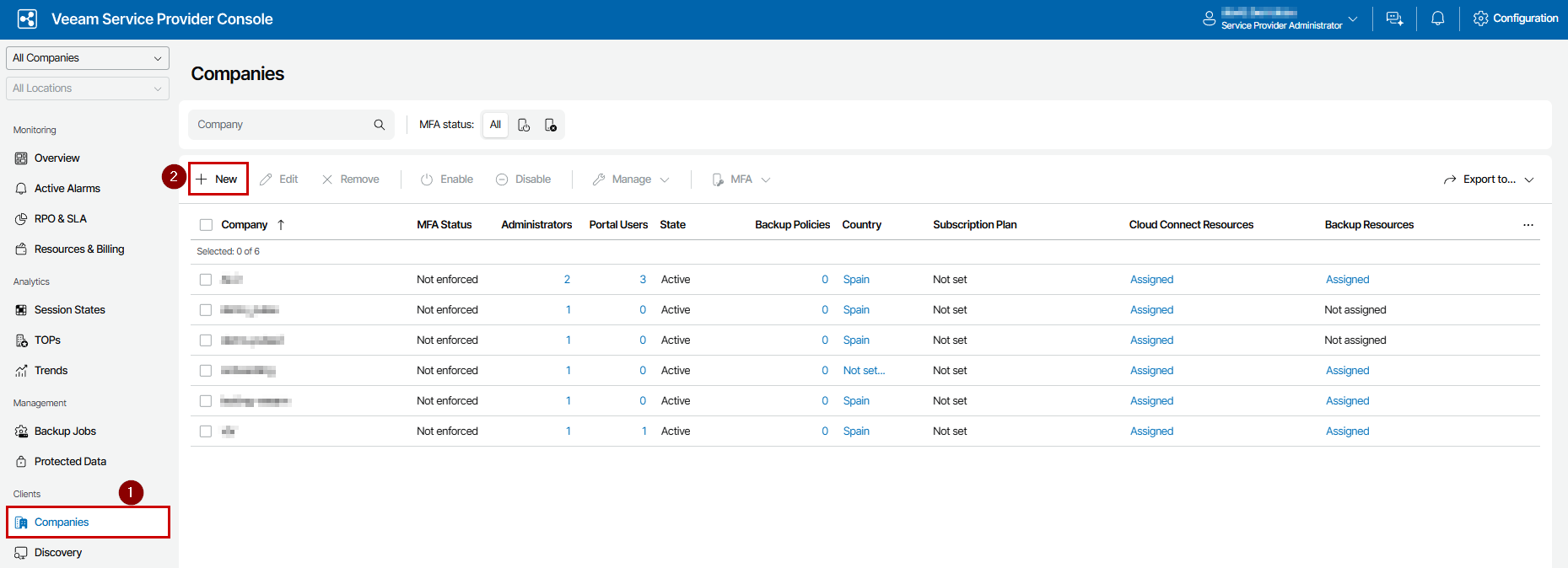The height and width of the screenshot is (568, 1568).
Task: Go to Backup Jobs section
Action: click(65, 431)
